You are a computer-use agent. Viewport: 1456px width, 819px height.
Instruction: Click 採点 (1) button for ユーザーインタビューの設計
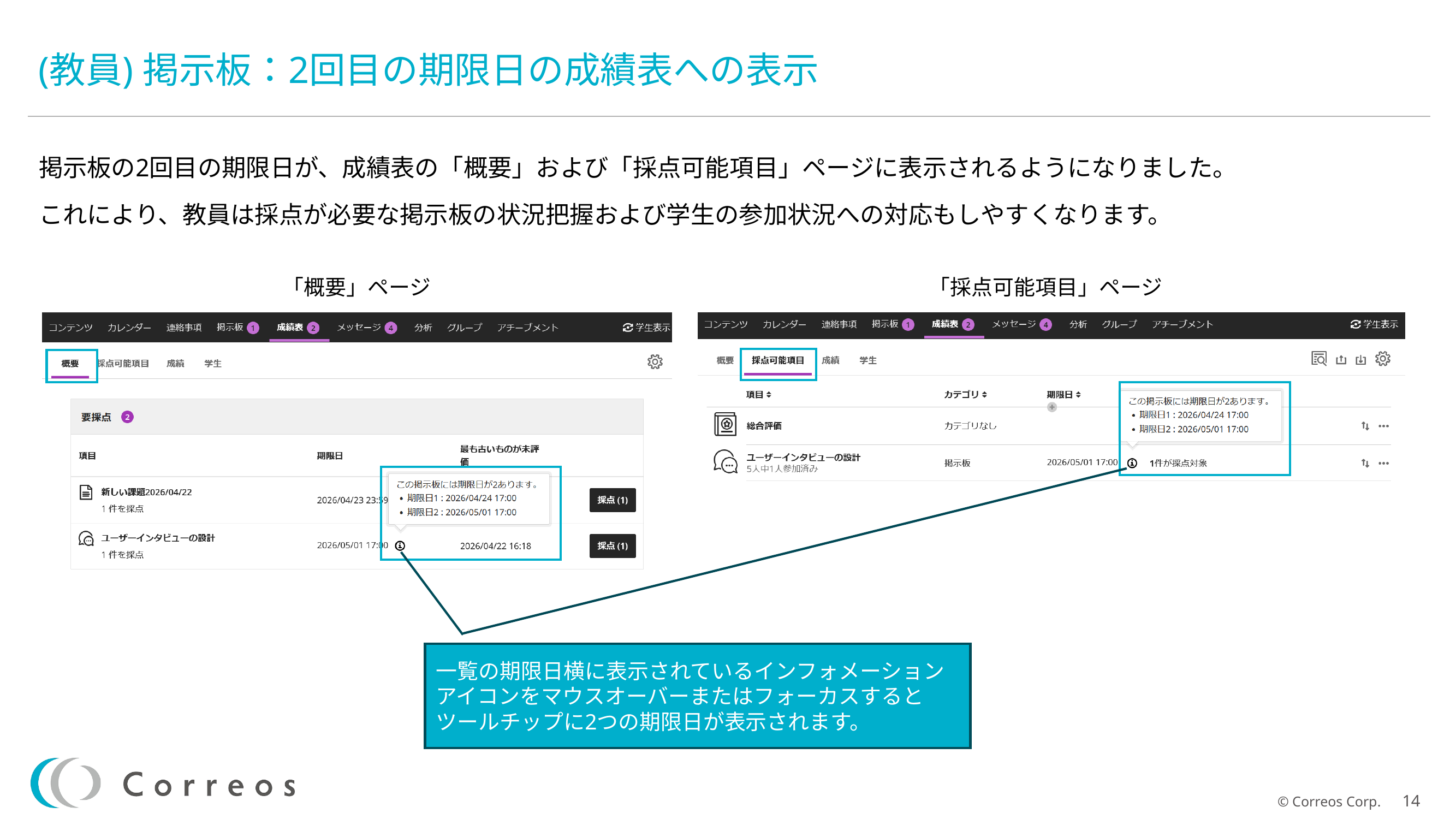click(612, 545)
